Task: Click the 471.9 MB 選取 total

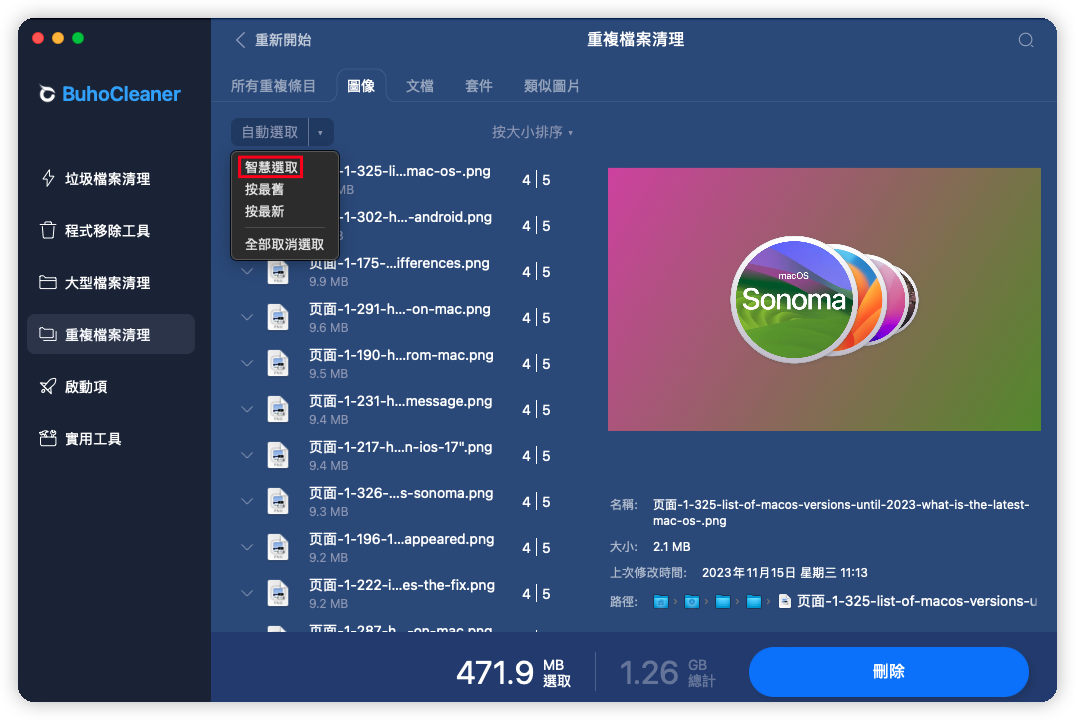Action: coord(514,673)
